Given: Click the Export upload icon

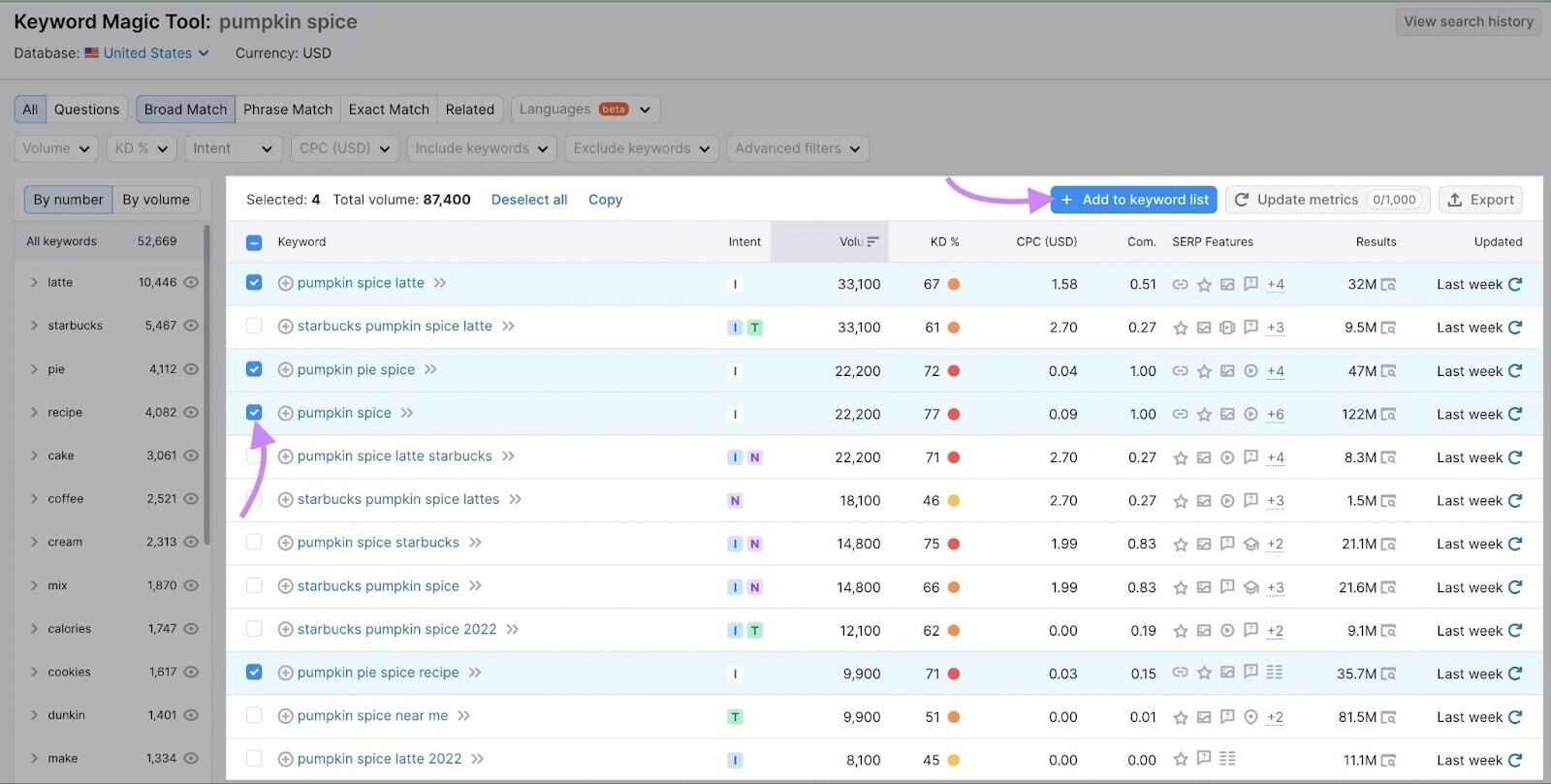Looking at the screenshot, I should (x=1455, y=200).
